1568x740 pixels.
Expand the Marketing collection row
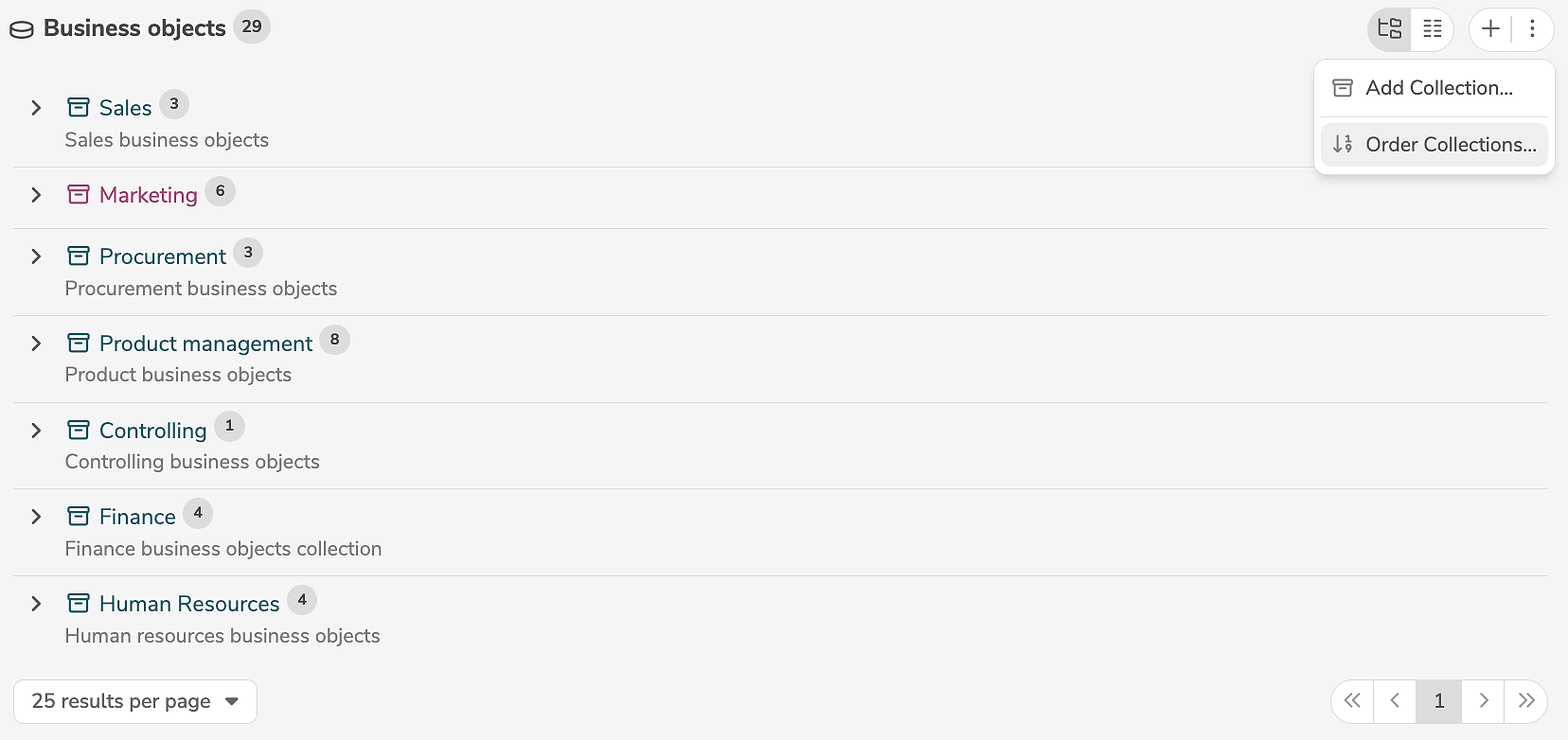pyautogui.click(x=36, y=195)
